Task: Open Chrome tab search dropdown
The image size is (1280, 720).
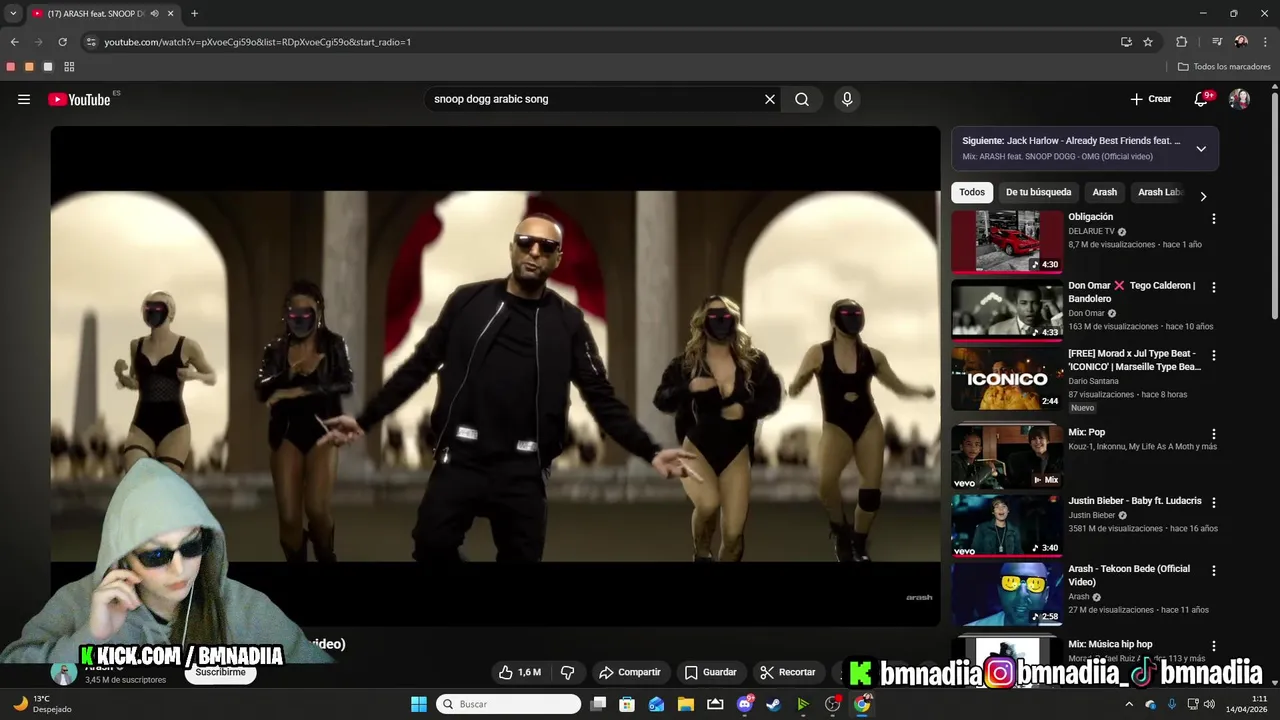Action: [x=13, y=13]
